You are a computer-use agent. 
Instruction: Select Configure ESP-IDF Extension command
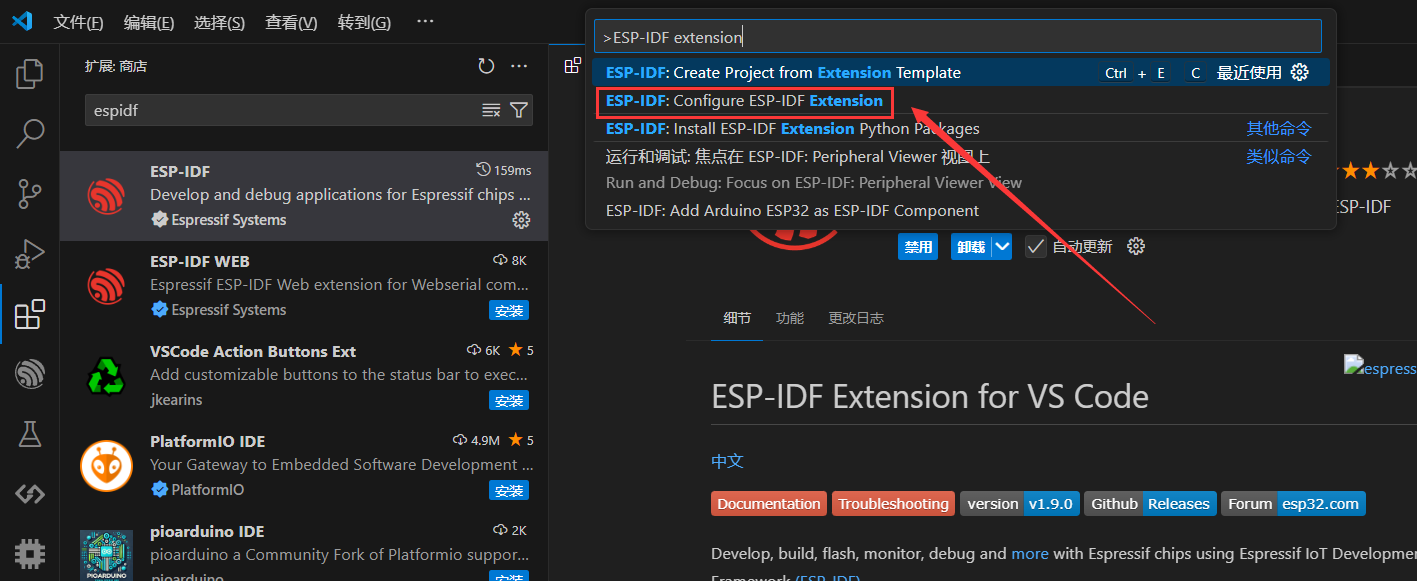[744, 101]
